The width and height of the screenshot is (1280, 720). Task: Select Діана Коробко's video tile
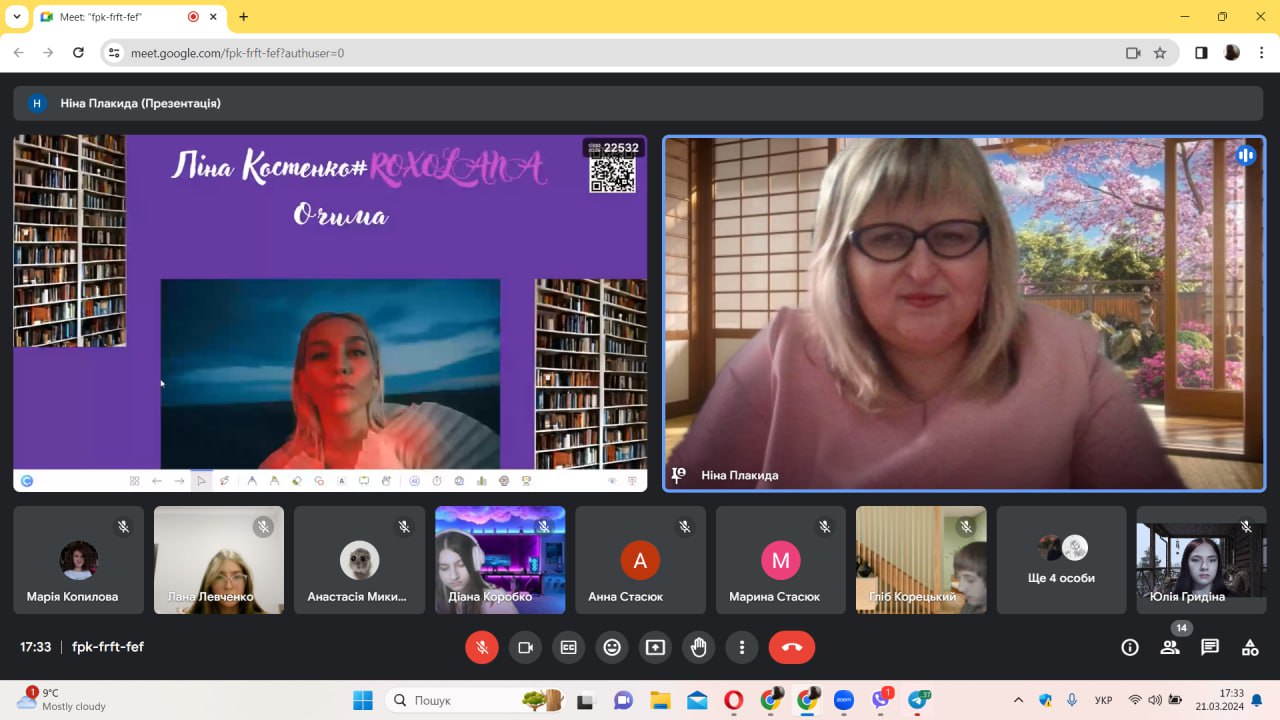click(500, 560)
